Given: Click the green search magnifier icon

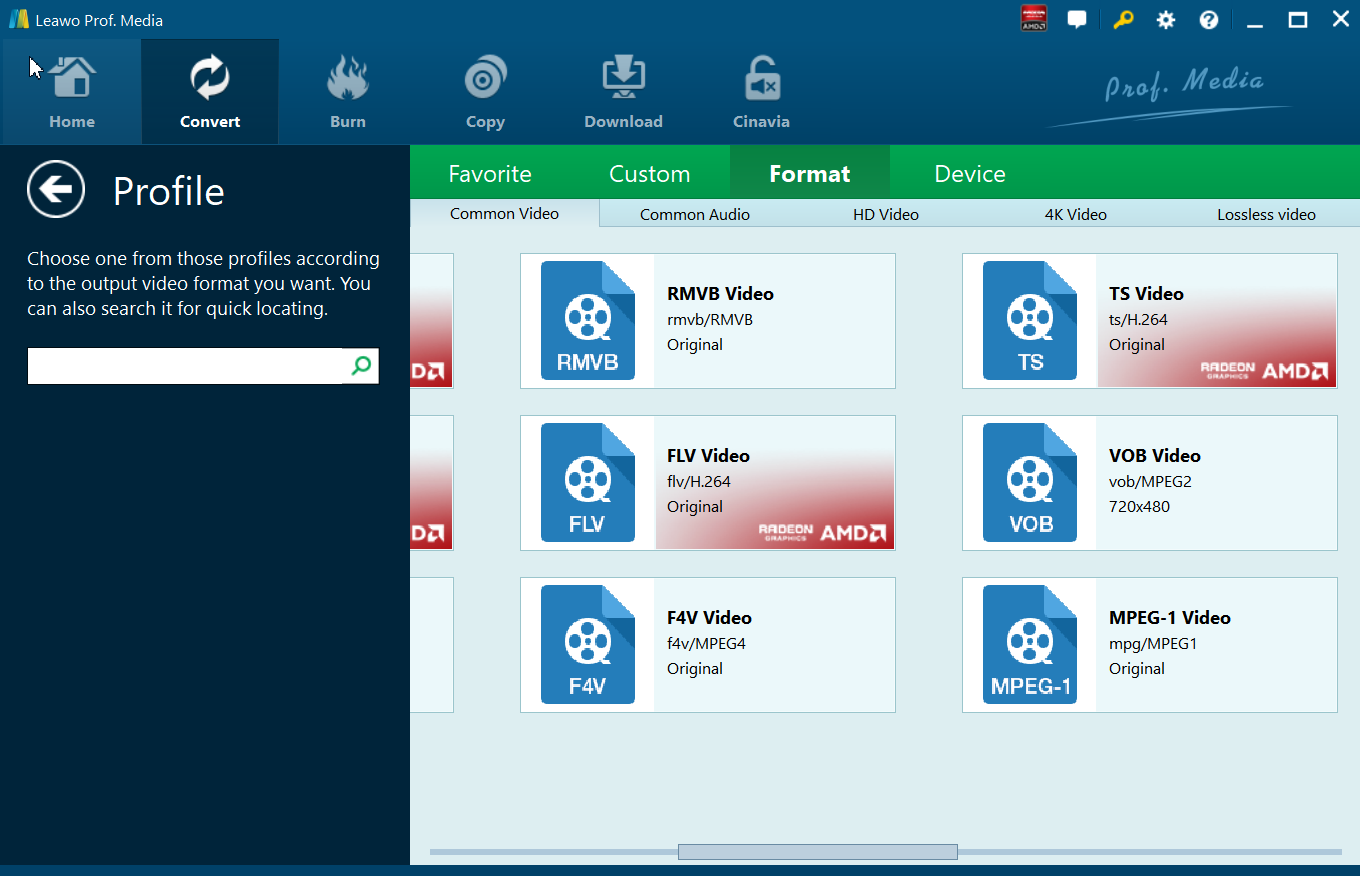Looking at the screenshot, I should pyautogui.click(x=361, y=366).
